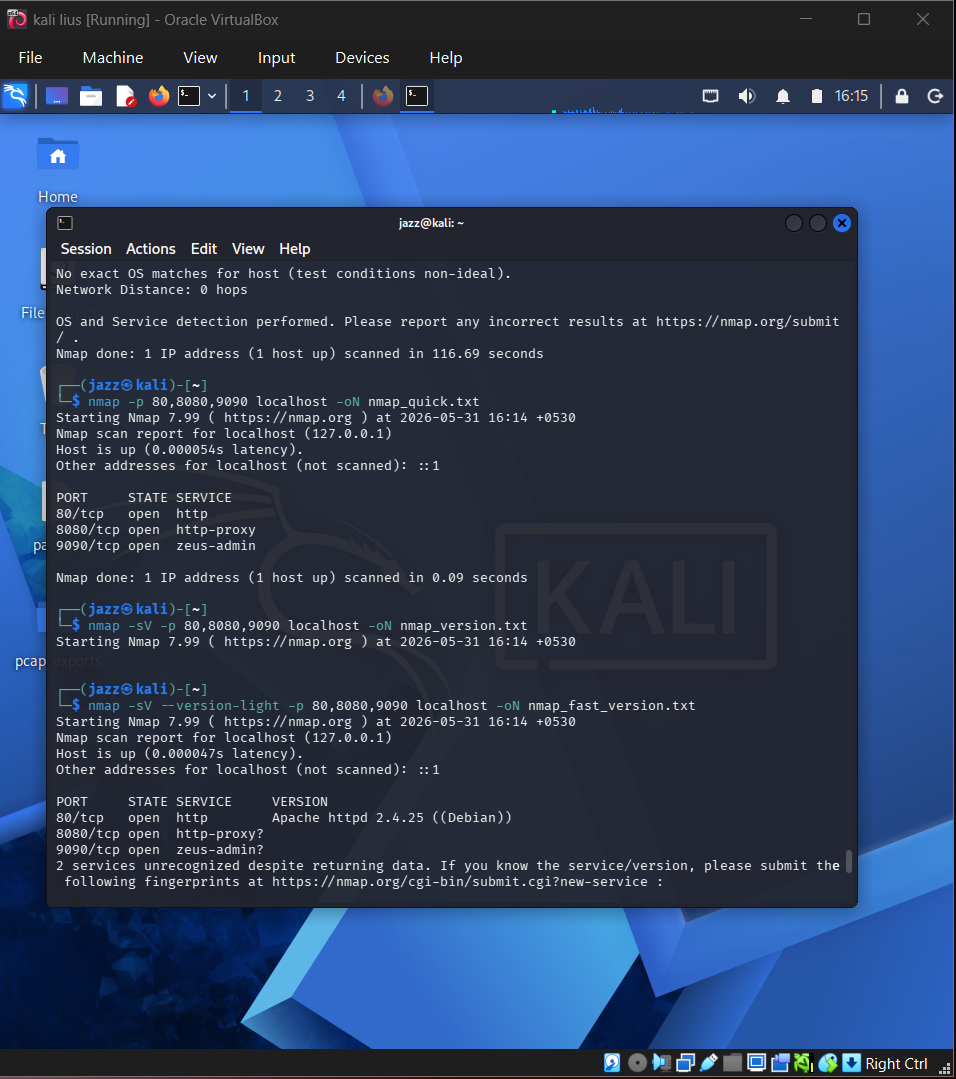
Task: Click the network connection tray icon
Action: [x=710, y=96]
